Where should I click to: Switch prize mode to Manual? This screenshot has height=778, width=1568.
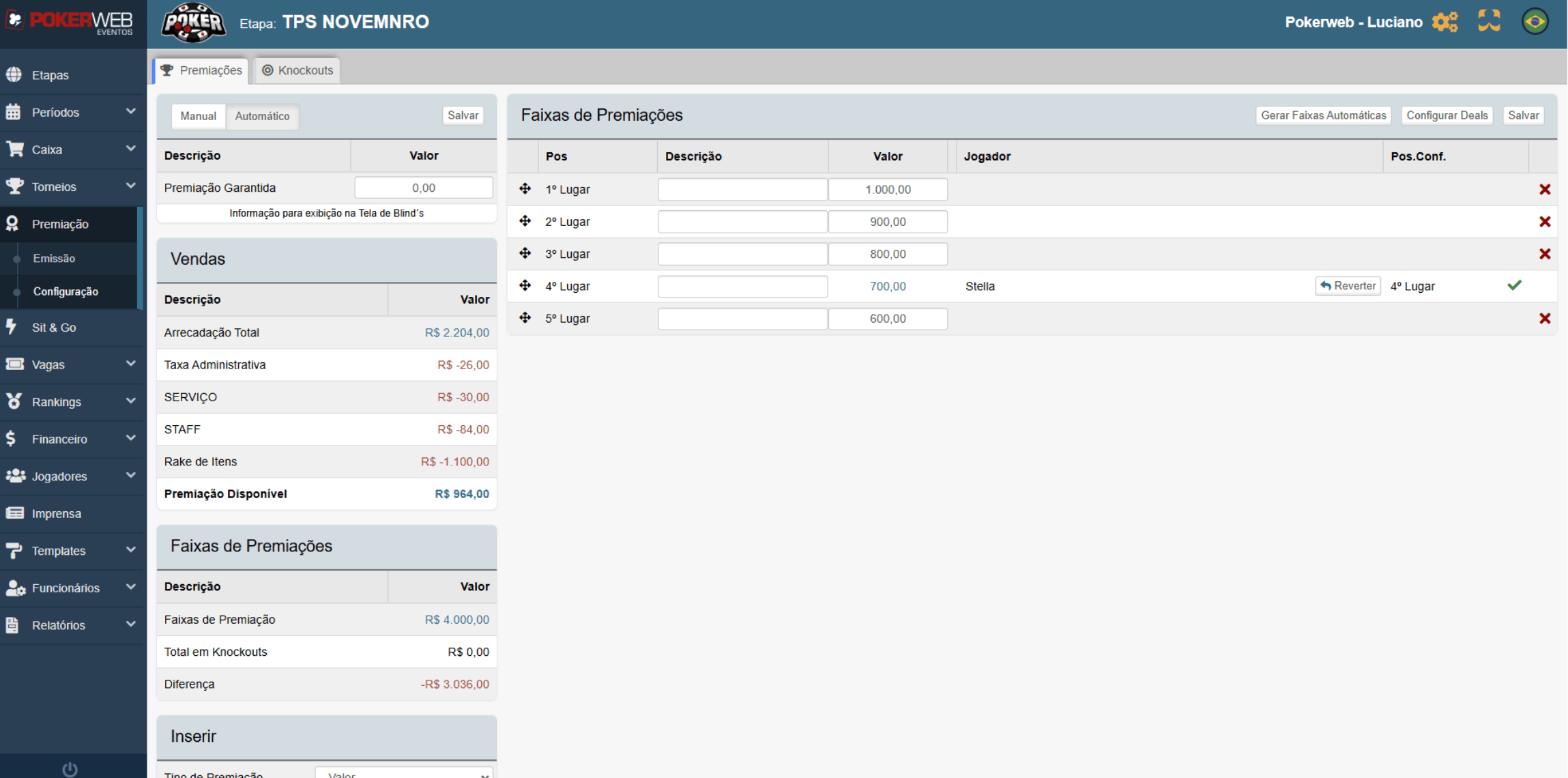coord(198,116)
